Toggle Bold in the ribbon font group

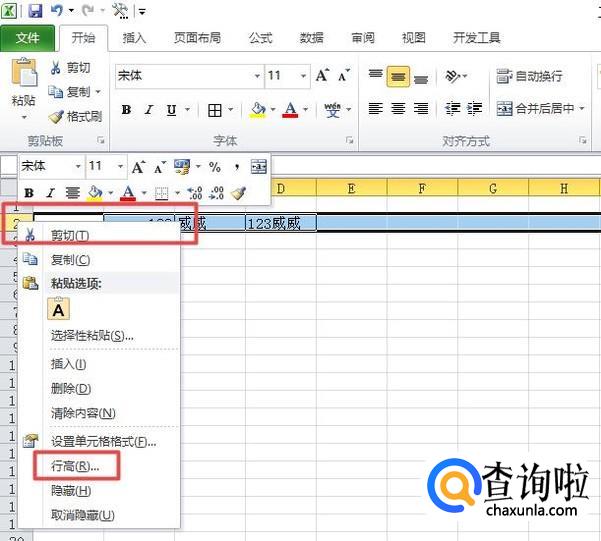126,110
